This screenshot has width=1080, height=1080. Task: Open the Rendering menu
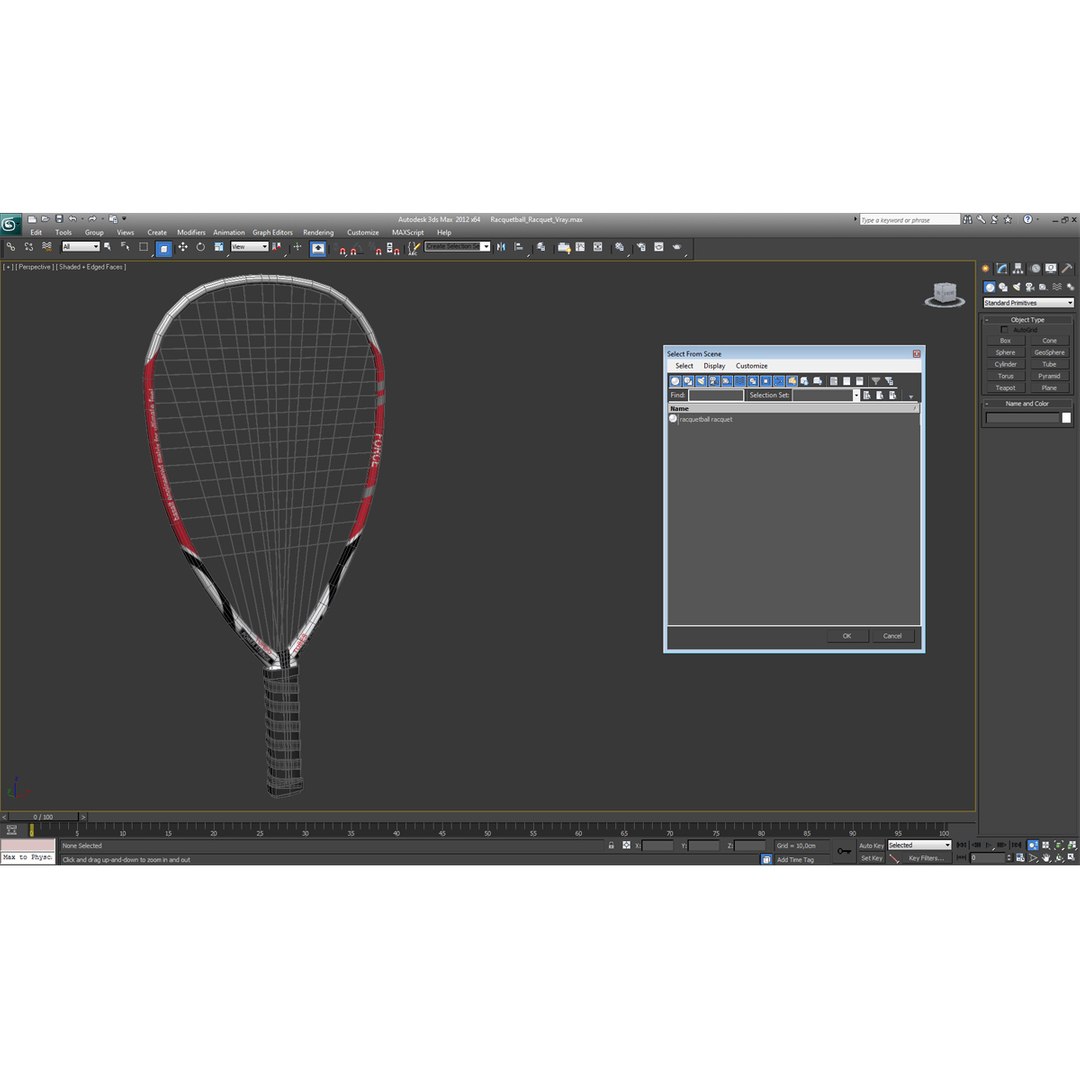tap(318, 233)
